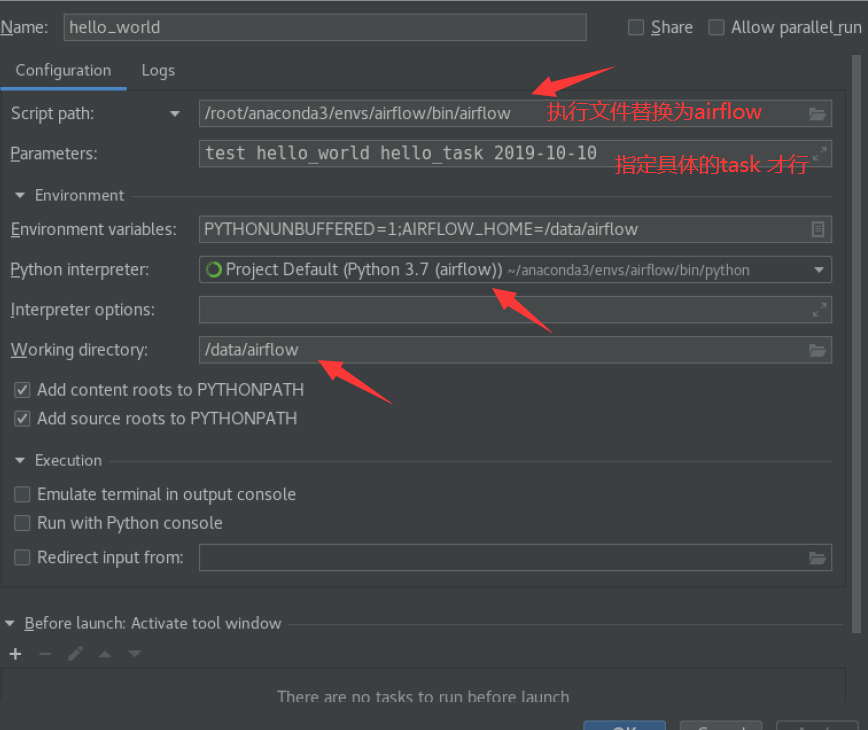Add a before launch task with plus icon
The height and width of the screenshot is (730, 868).
(16, 654)
